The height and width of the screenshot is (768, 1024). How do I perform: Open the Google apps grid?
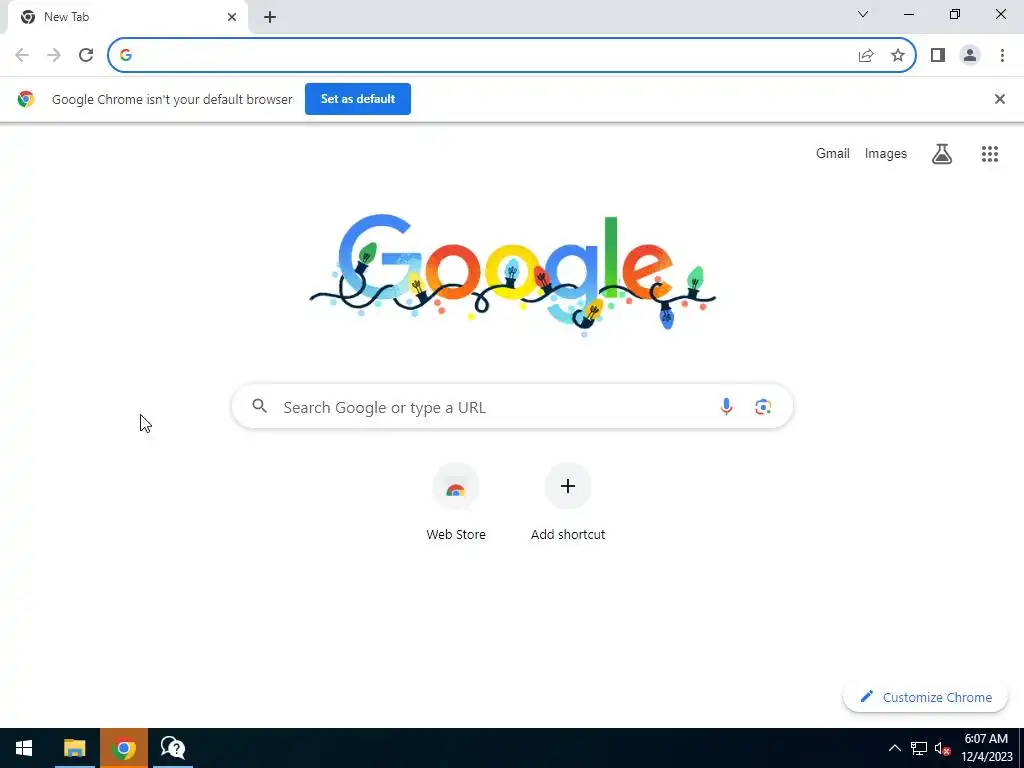[989, 153]
